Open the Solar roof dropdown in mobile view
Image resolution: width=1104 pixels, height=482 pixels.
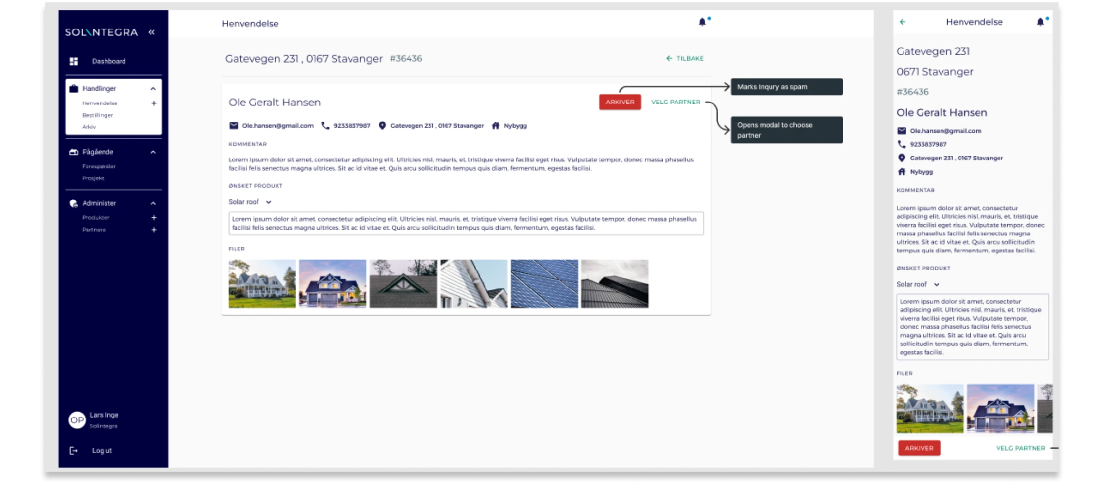tap(918, 284)
